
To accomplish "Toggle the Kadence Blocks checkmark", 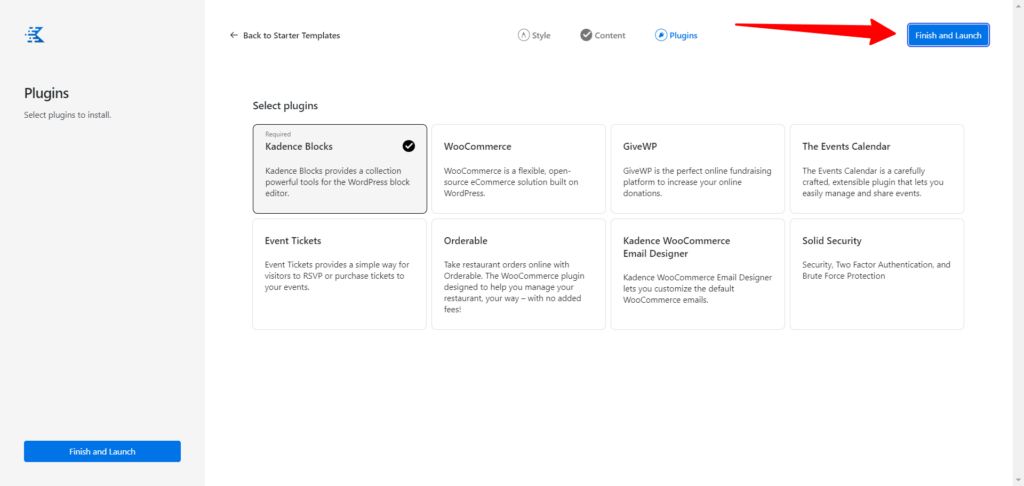I will point(409,146).
